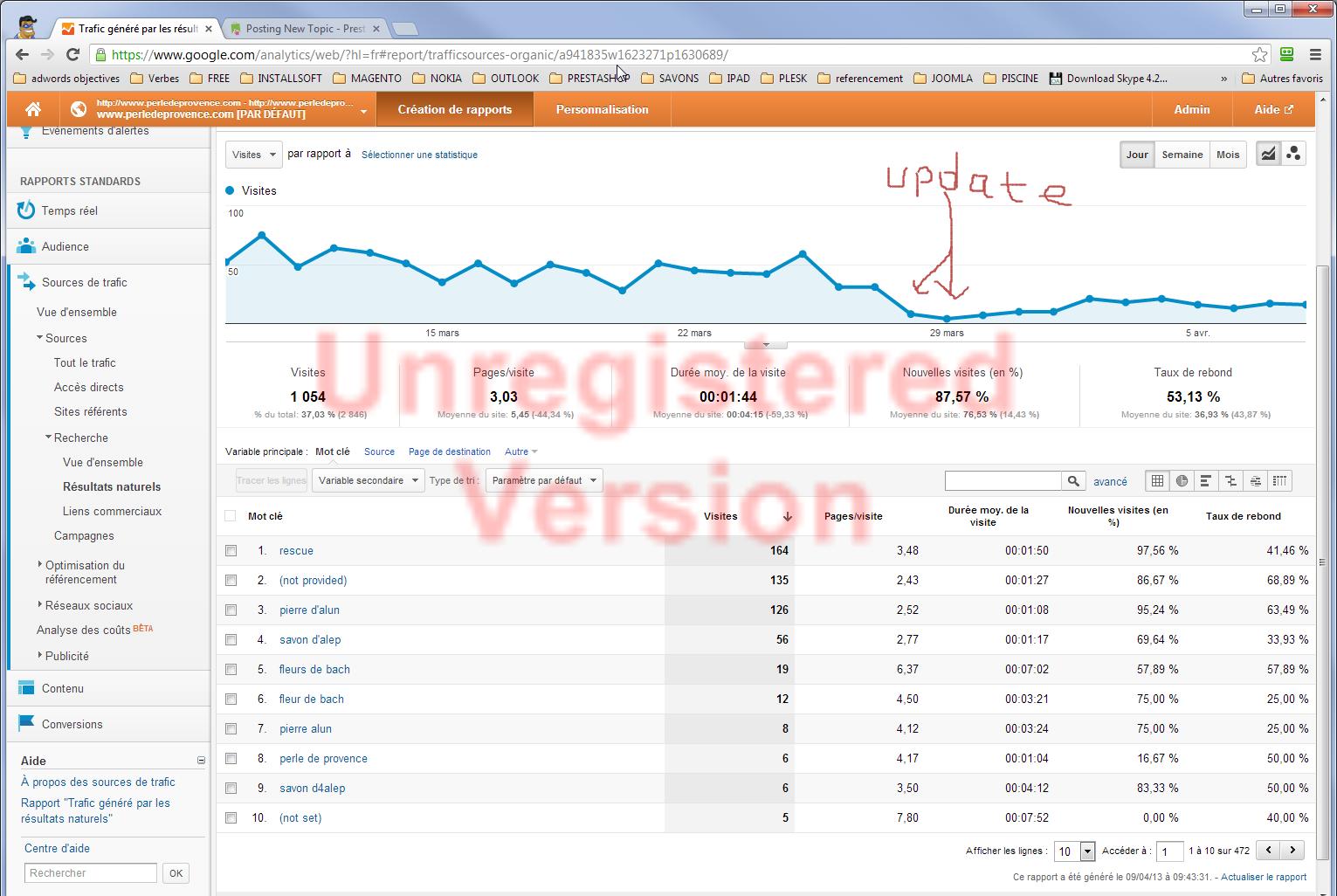
Task: Switch table to comparison view
Action: [1230, 480]
